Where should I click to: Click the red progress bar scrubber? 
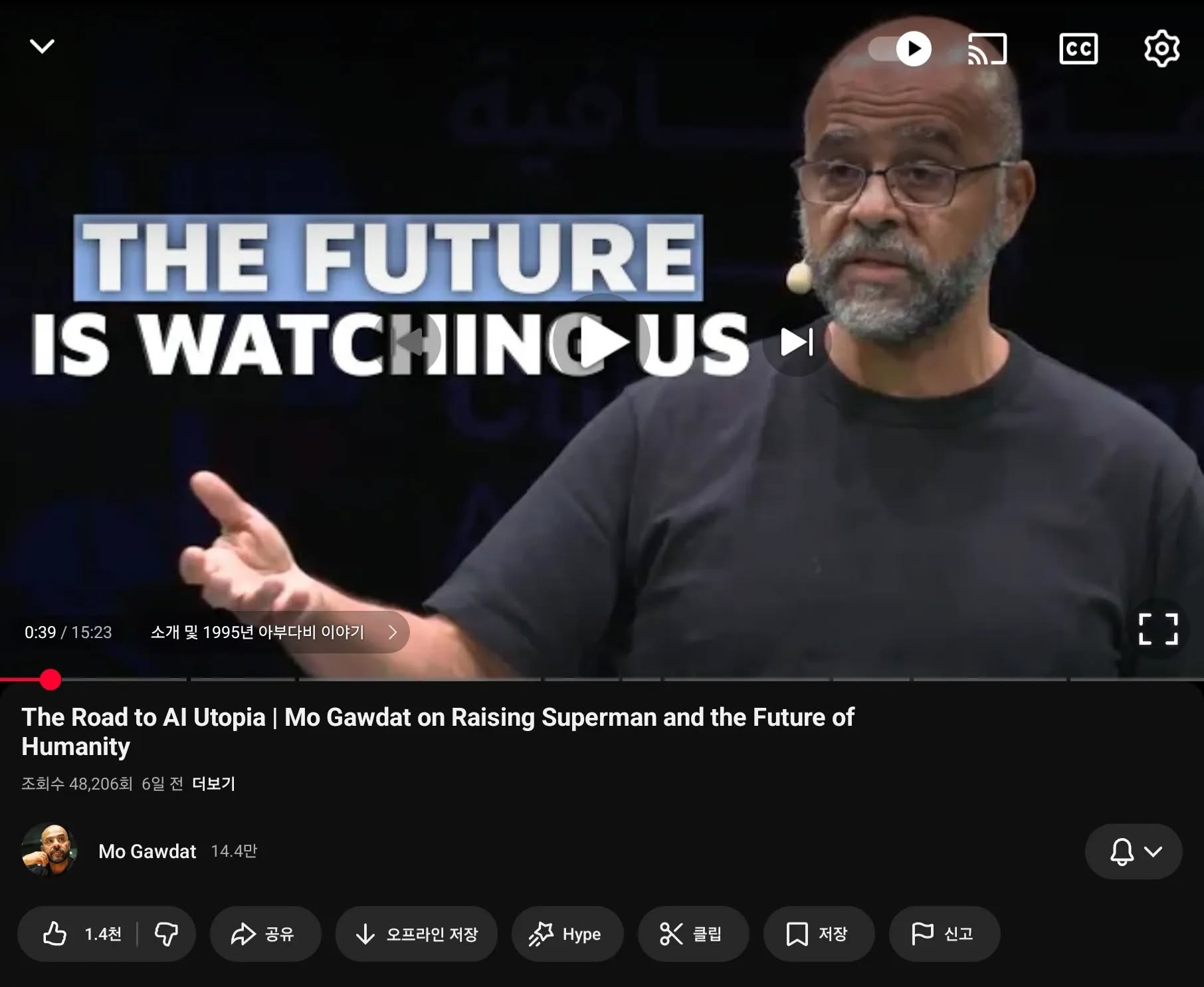pos(50,679)
